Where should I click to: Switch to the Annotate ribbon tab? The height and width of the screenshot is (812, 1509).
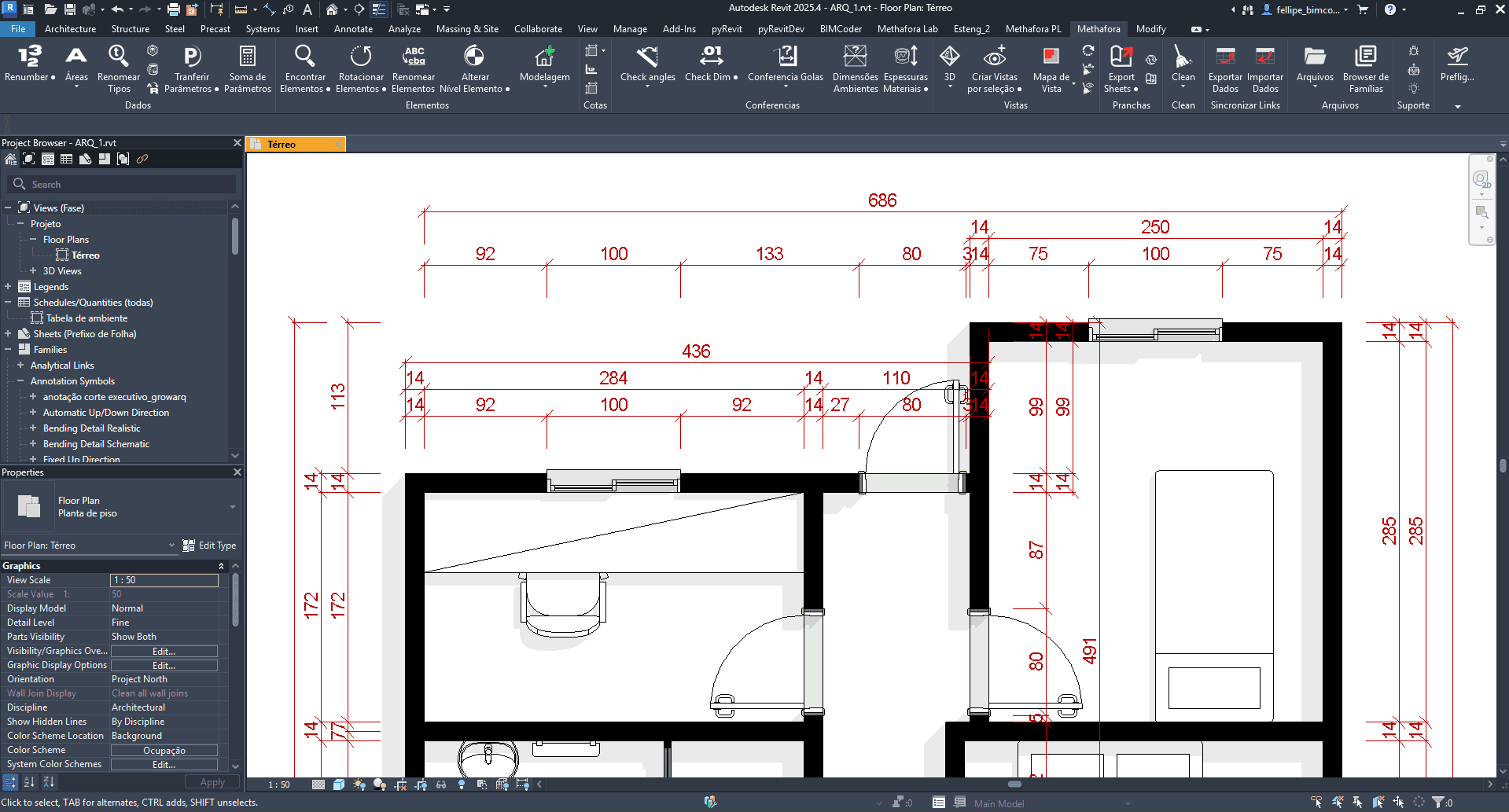coord(353,29)
